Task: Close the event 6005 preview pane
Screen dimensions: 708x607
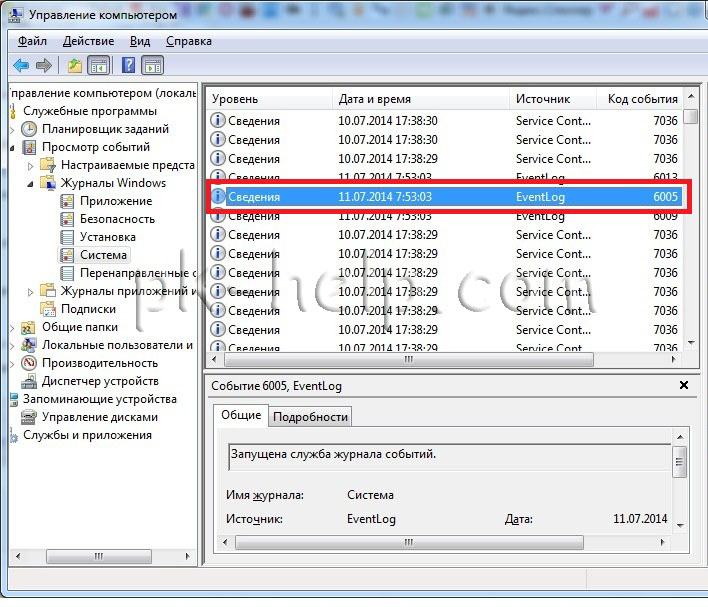Action: [x=684, y=385]
